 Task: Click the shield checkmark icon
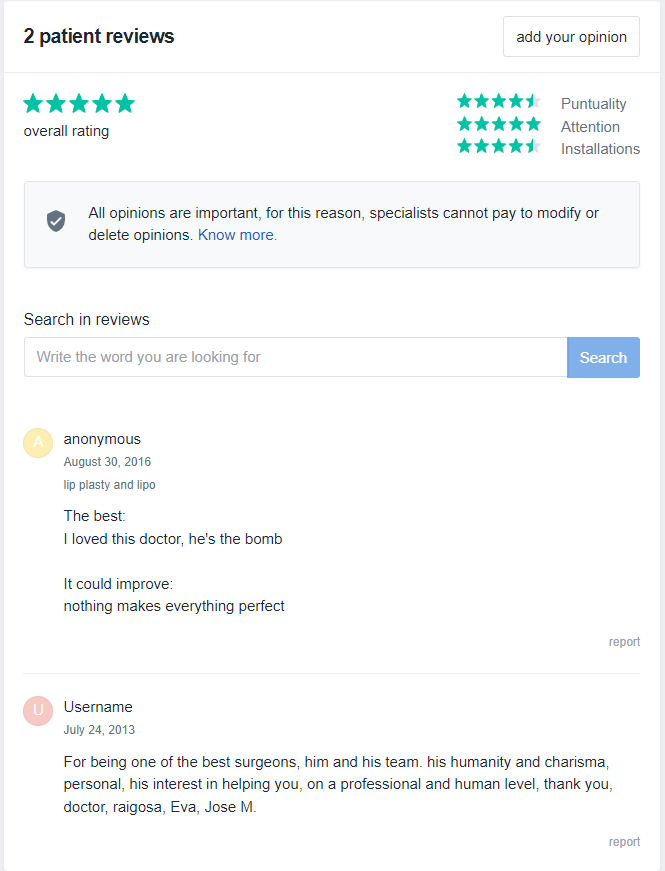(x=56, y=221)
